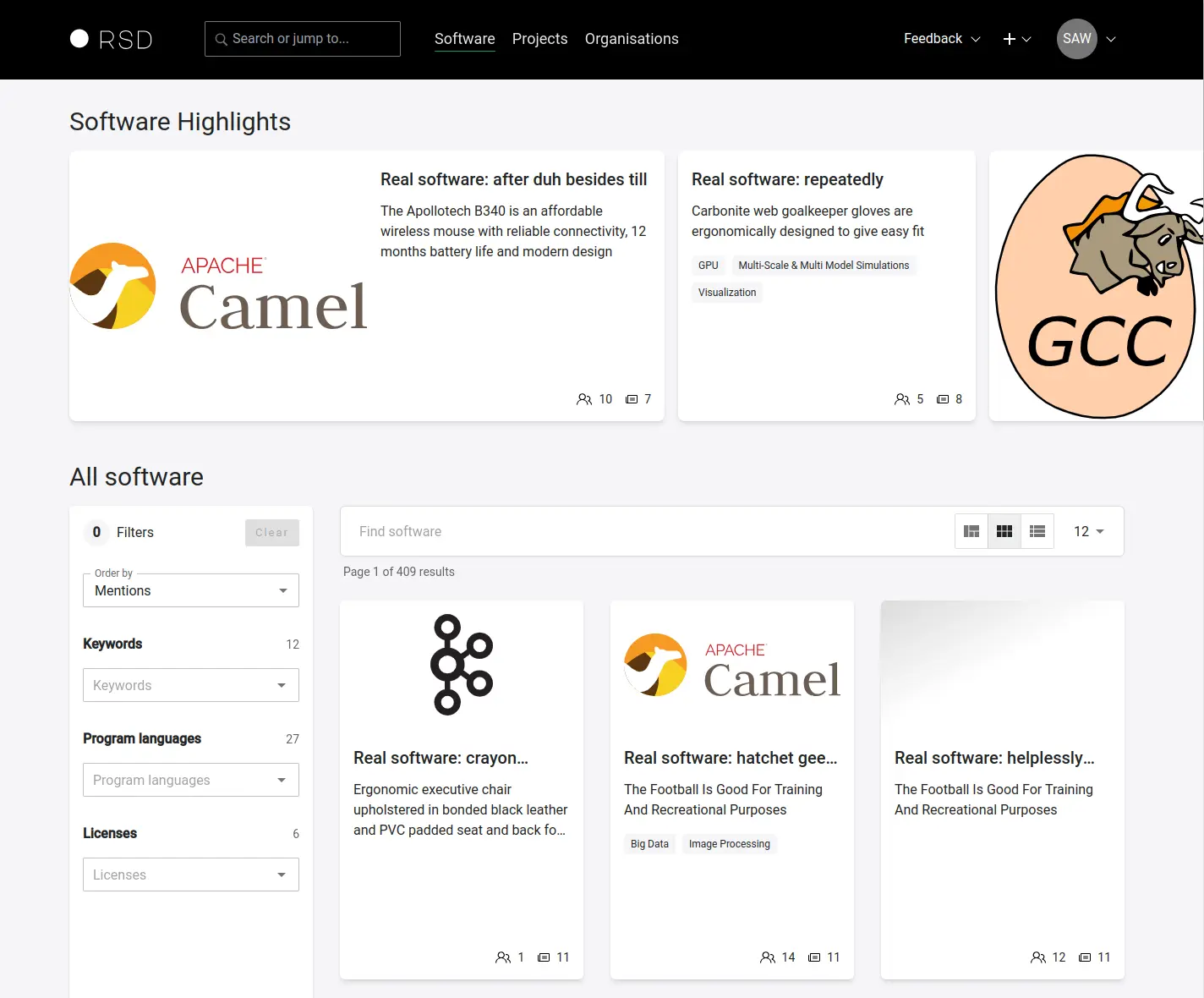Change the 12 items per page selector

pos(1089,531)
